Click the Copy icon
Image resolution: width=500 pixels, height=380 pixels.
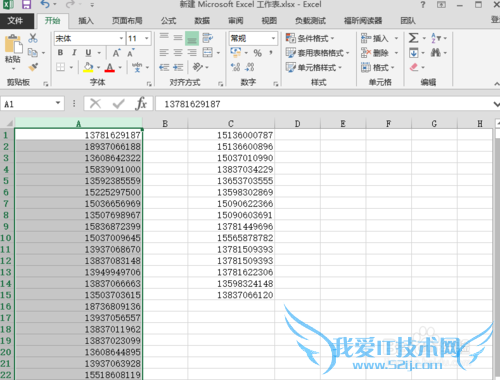pos(33,52)
